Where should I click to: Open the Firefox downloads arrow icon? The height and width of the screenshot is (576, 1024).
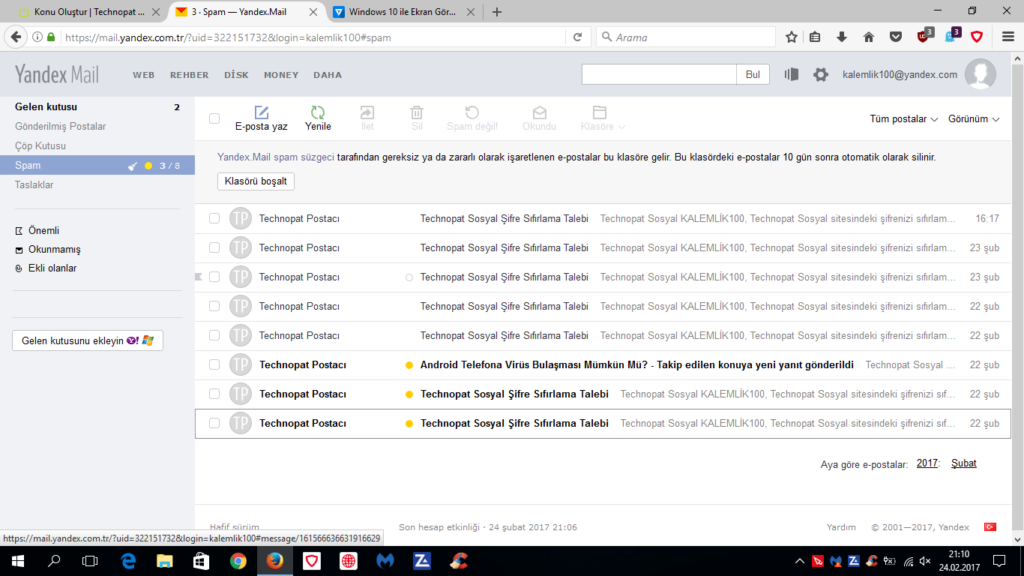click(842, 37)
